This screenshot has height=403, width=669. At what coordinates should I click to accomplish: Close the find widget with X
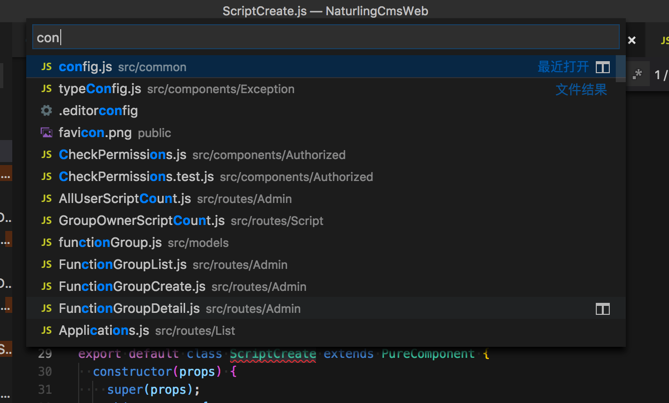point(632,40)
